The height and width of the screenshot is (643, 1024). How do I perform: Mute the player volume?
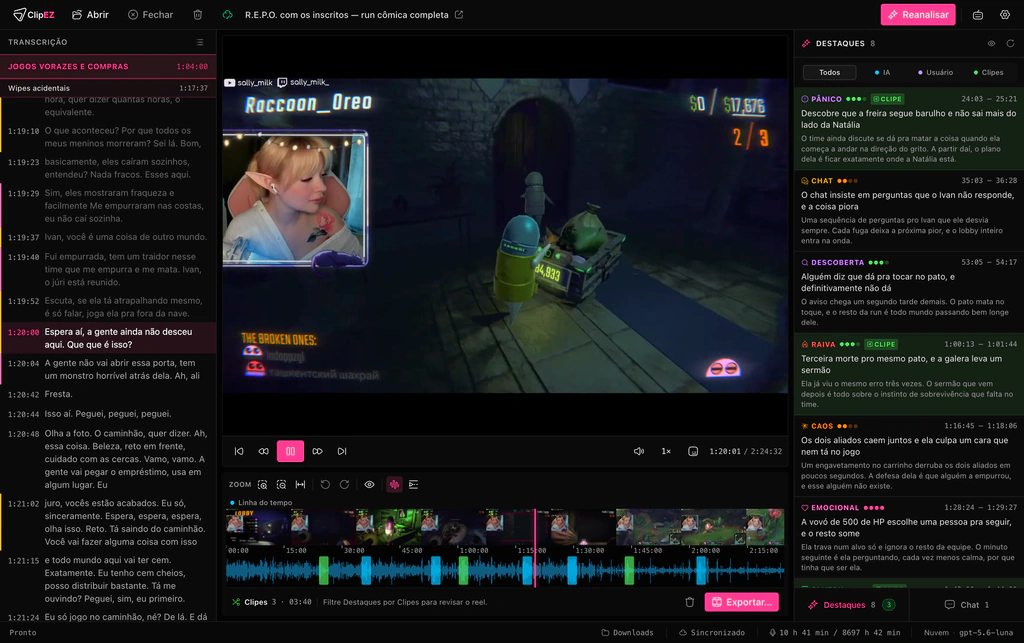(639, 451)
